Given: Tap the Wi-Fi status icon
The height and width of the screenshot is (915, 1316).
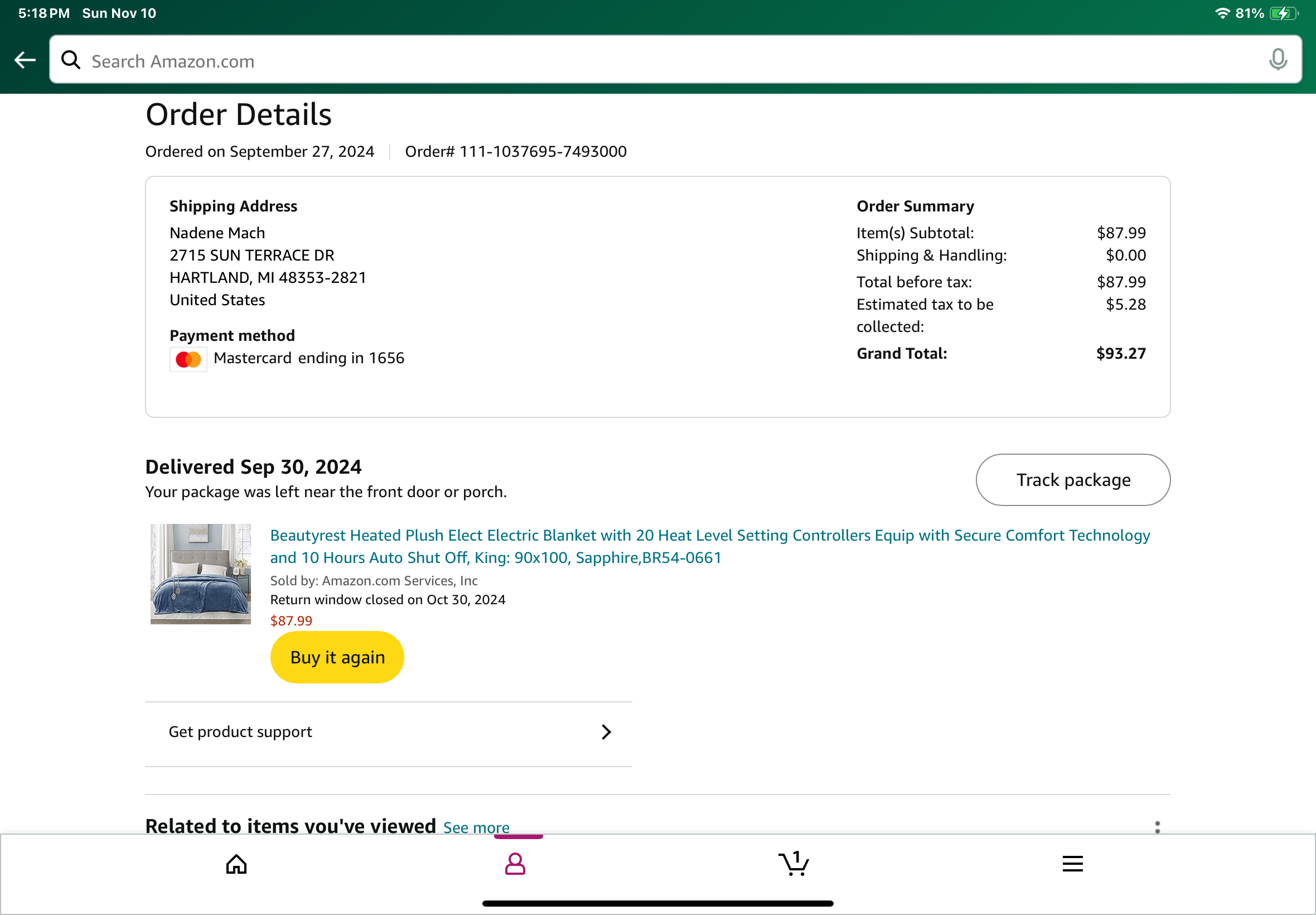Looking at the screenshot, I should pos(1222,13).
